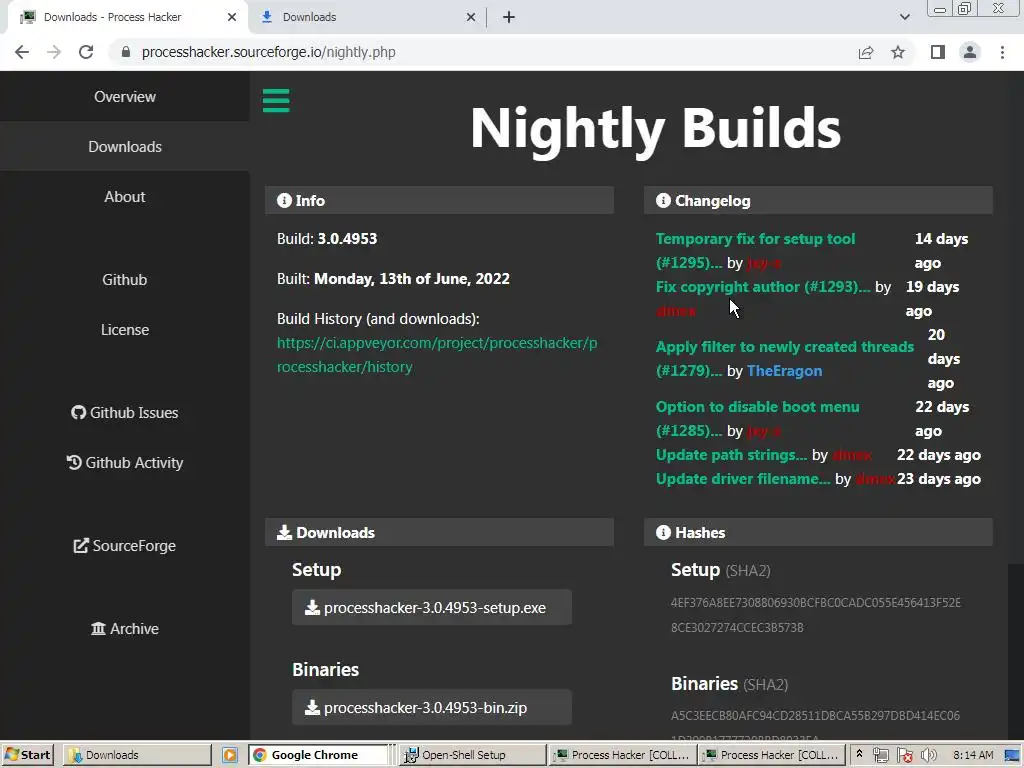Open a new tab with the plus icon
Viewport: 1024px width, 768px height.
click(x=509, y=17)
